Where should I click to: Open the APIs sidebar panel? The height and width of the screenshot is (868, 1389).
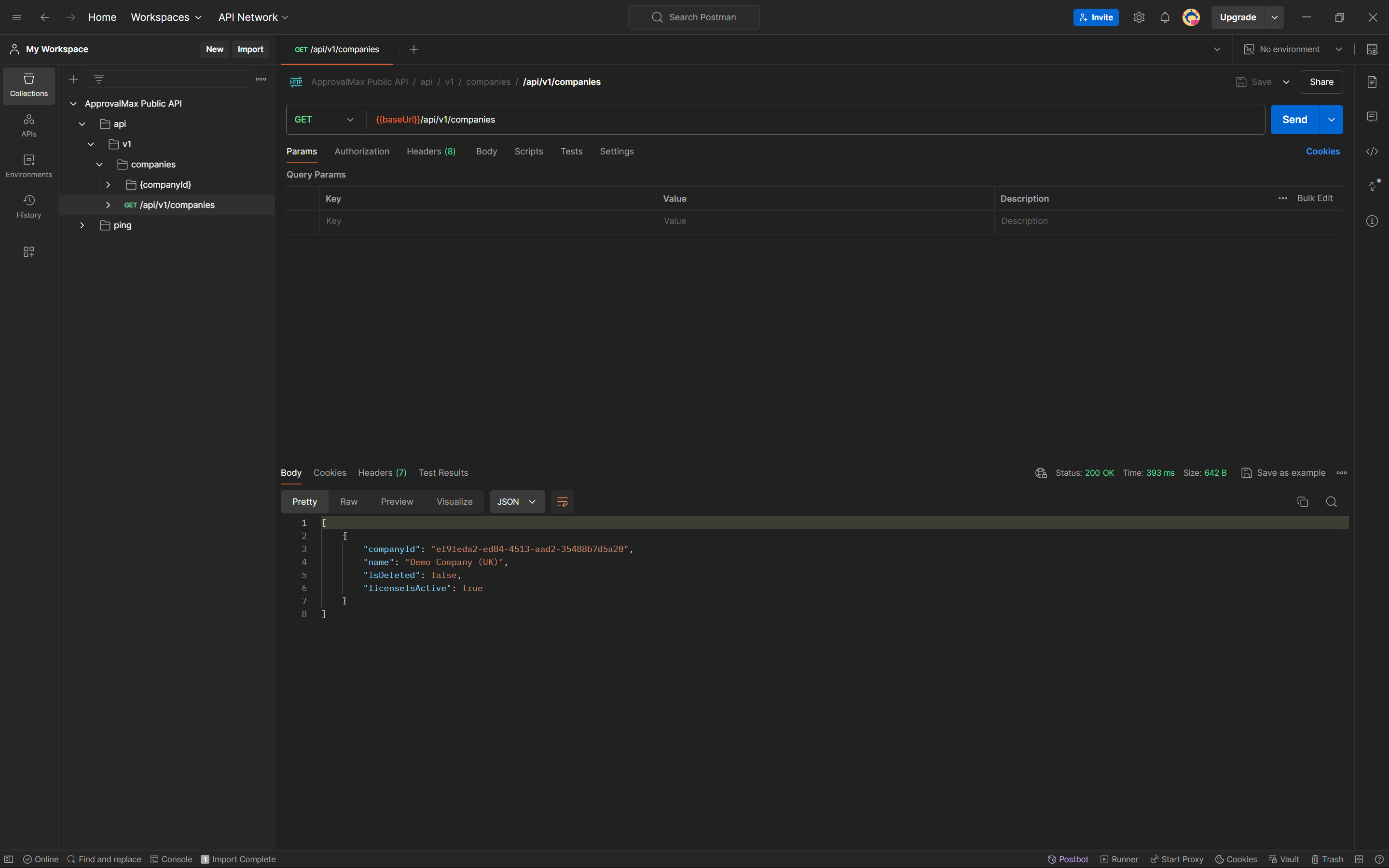click(x=28, y=126)
